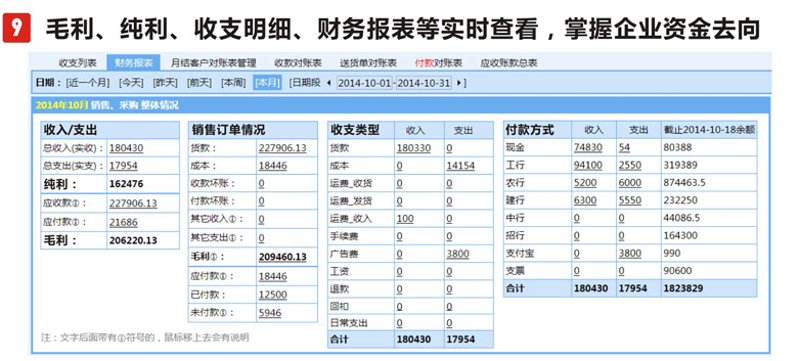This screenshot has height=361, width=800.
Task: Open 工资 income value 0
Action: coord(399,272)
